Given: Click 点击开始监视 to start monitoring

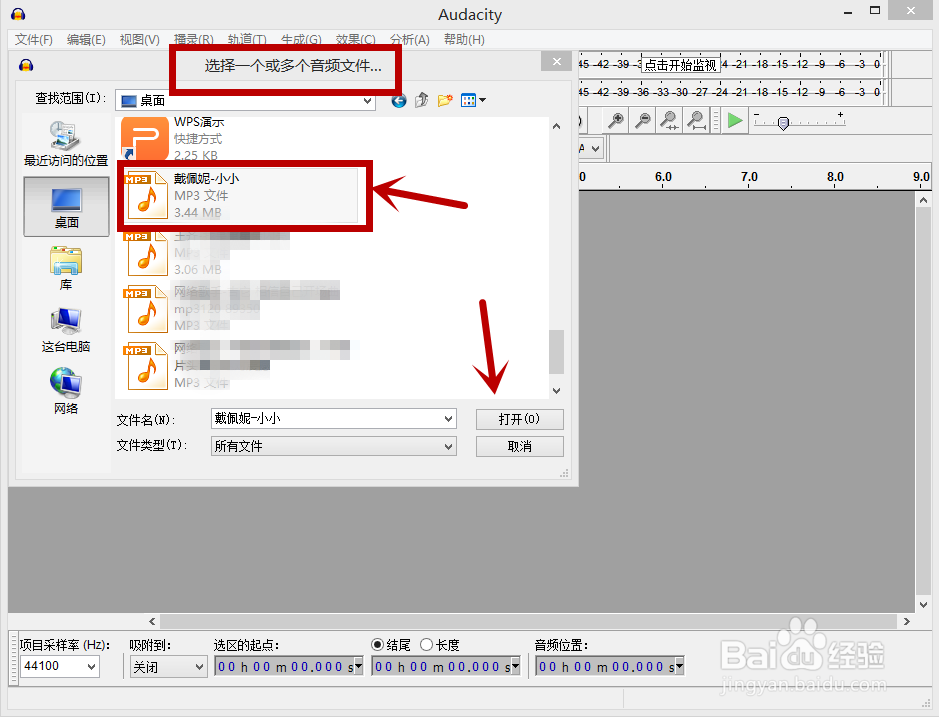Looking at the screenshot, I should click(x=680, y=65).
